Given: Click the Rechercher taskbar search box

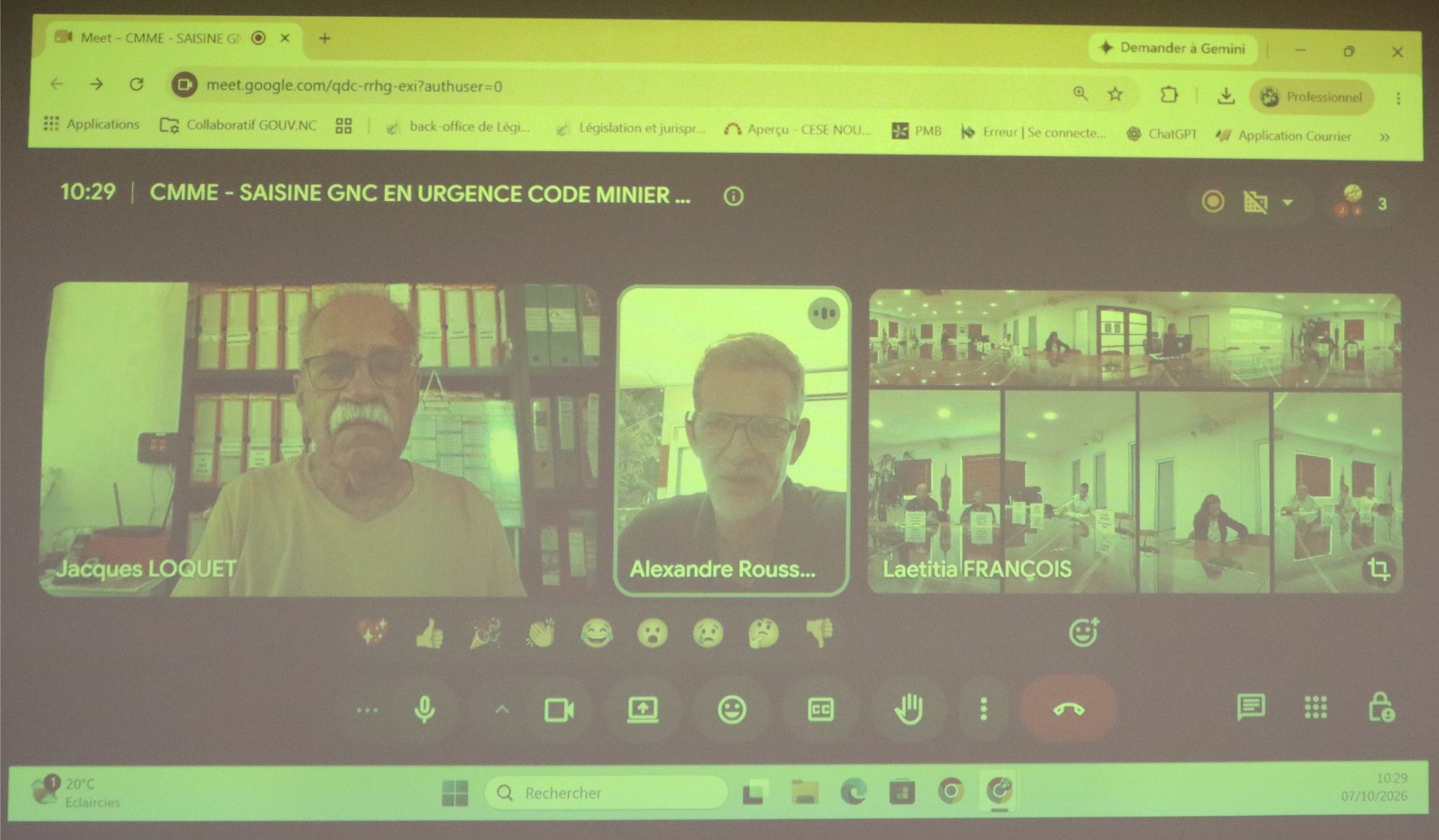Looking at the screenshot, I should 606,792.
